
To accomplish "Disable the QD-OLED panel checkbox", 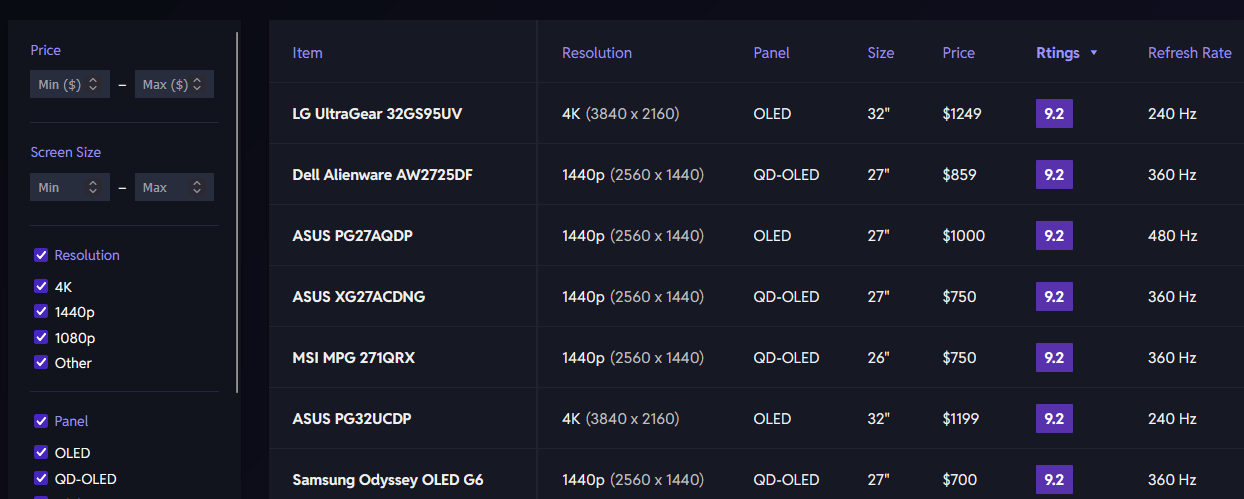I will [x=41, y=478].
